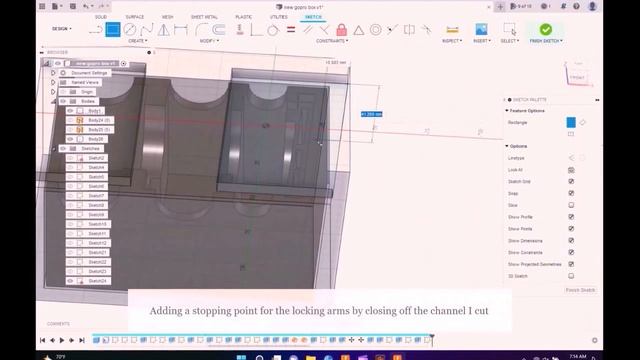Toggle Show Points checkbox
The image size is (640, 360).
[571, 229]
